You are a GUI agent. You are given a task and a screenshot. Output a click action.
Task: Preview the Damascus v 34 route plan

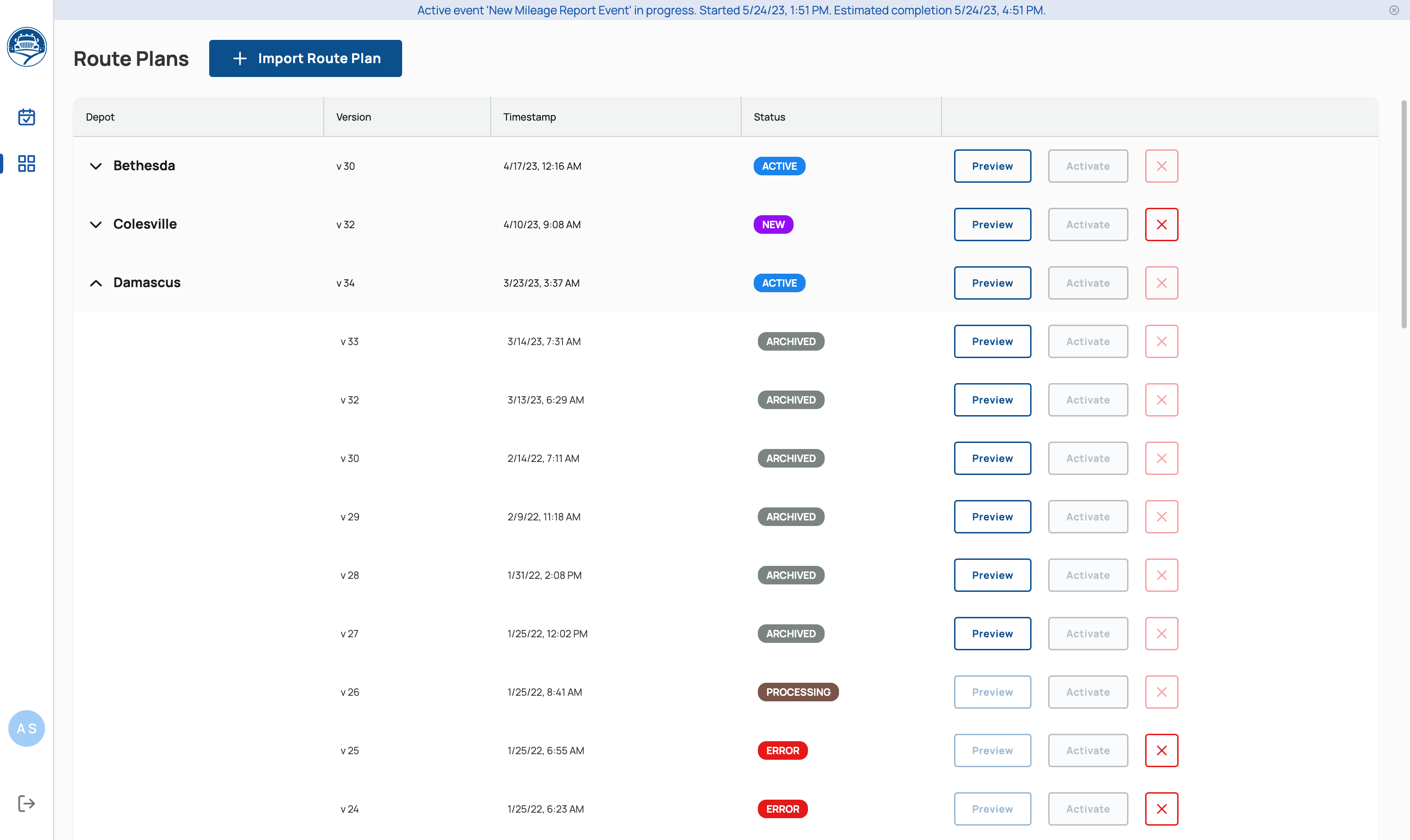(992, 282)
